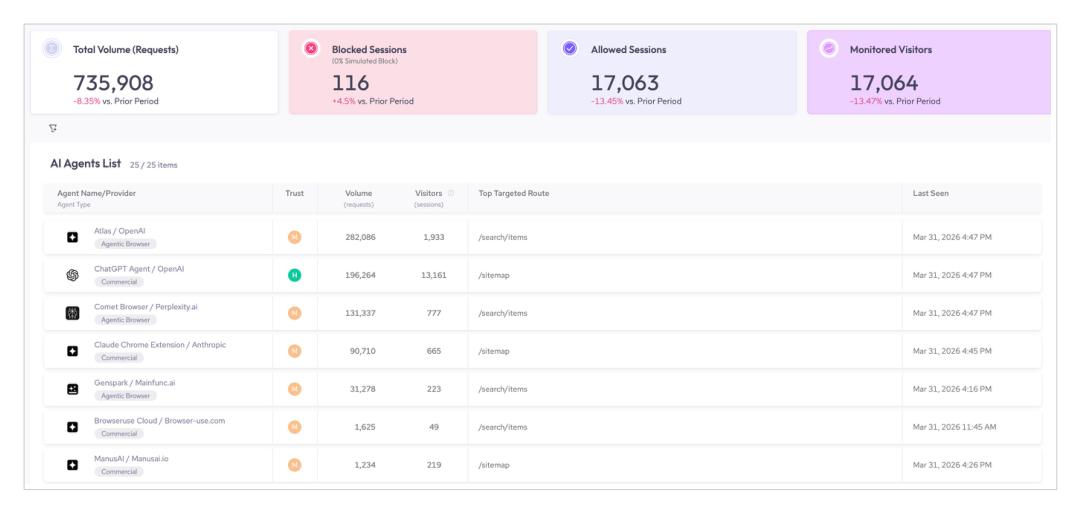The image size is (1075, 508).
Task: Click the Allowed Sessions checkmark icon
Action: click(570, 49)
